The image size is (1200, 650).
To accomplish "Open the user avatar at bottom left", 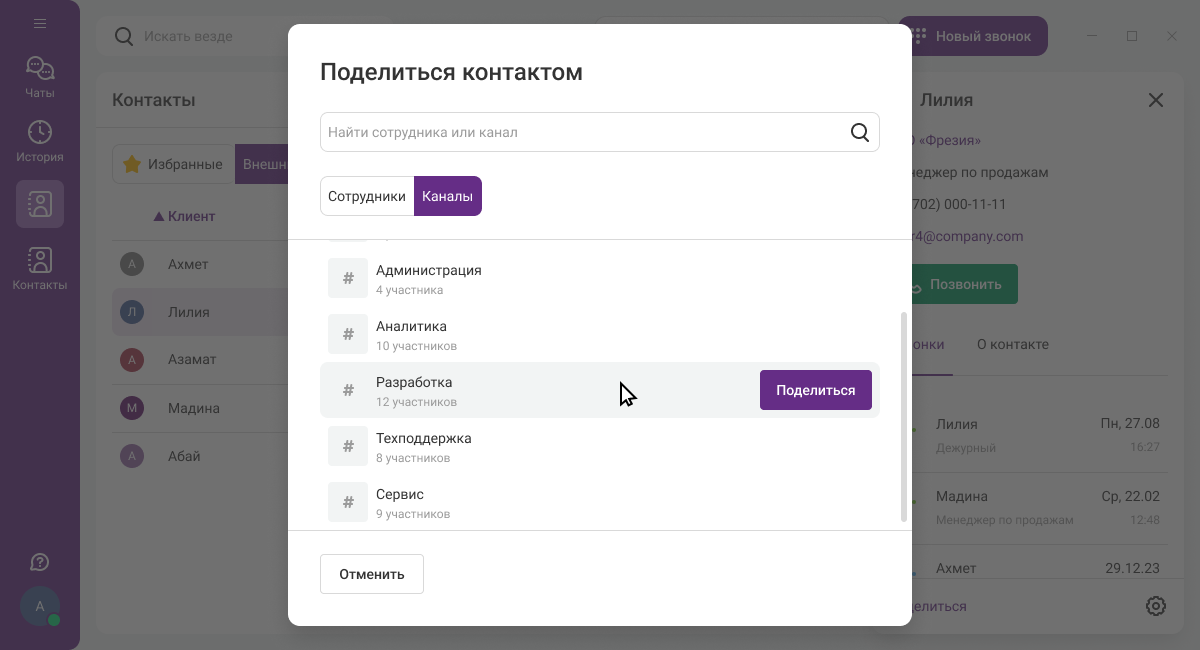I will click(x=40, y=606).
